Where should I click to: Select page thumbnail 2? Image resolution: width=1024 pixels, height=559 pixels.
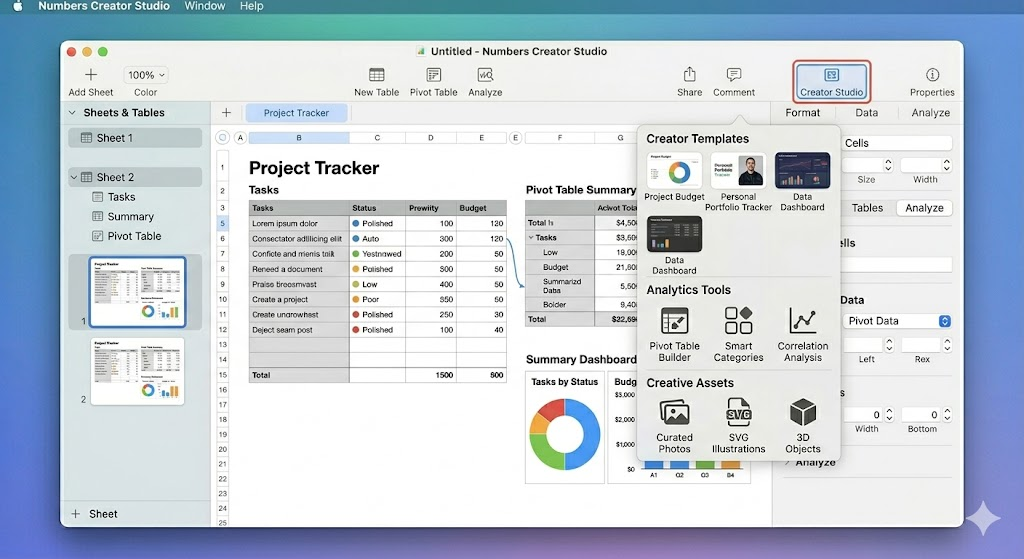point(137,371)
